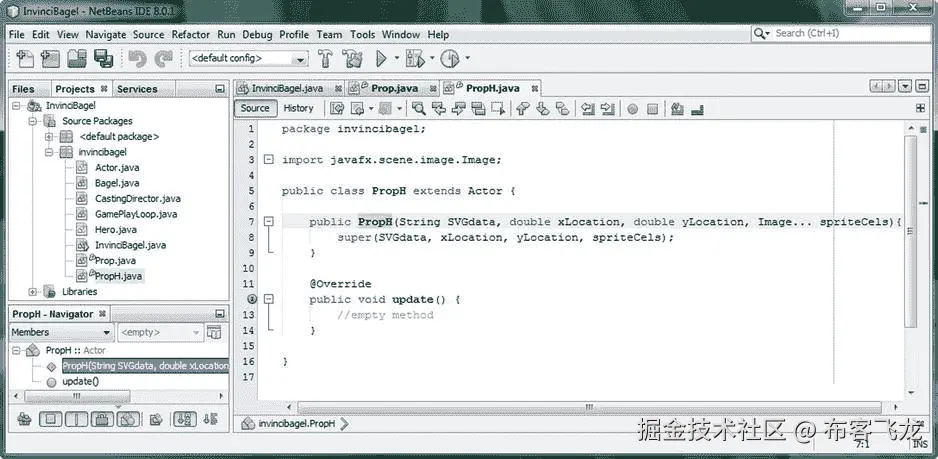Click the Profile Project clock icon
Screen dimensions: 938x459
point(450,59)
